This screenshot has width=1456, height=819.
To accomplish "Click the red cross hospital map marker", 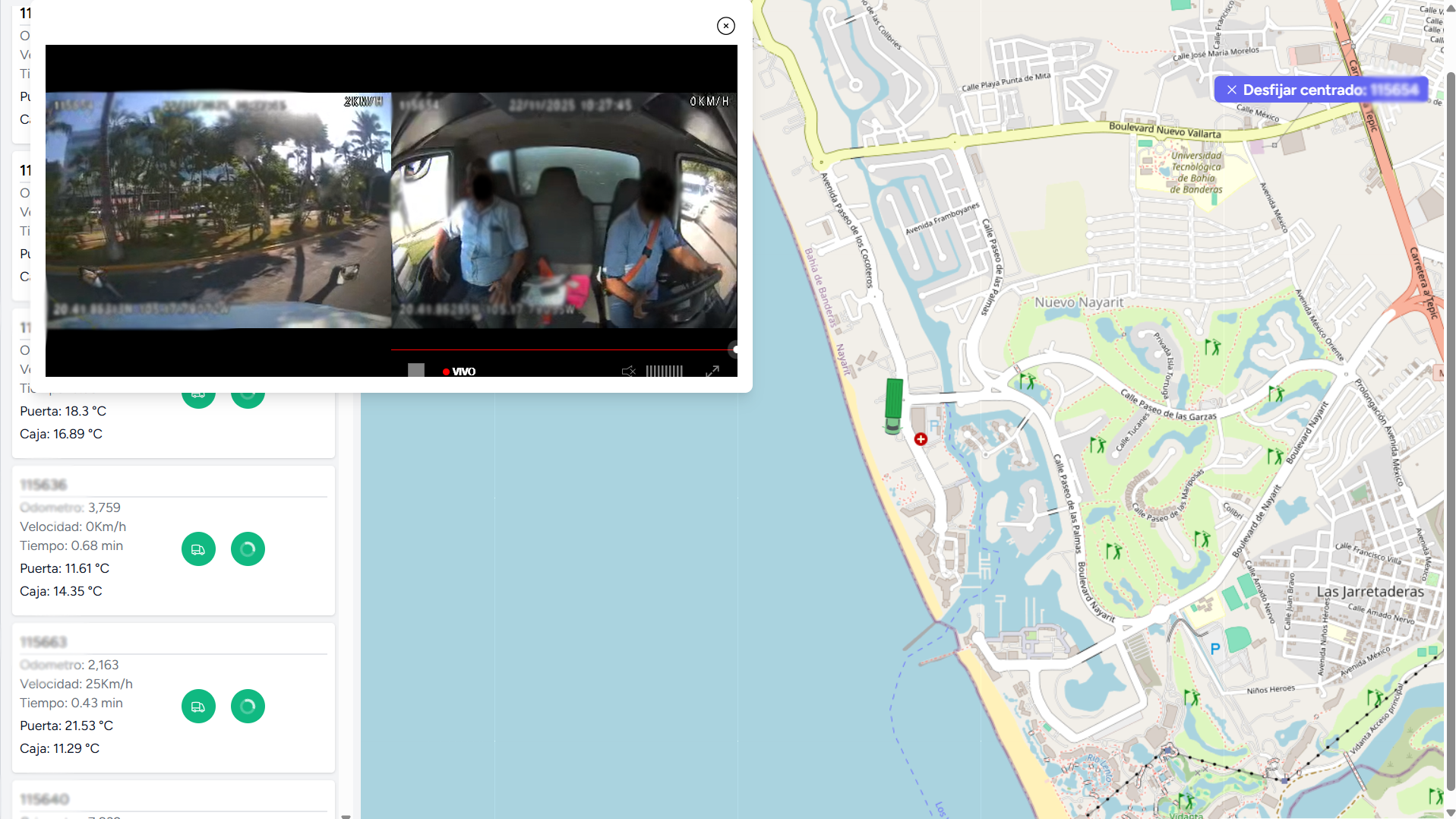I will point(921,439).
